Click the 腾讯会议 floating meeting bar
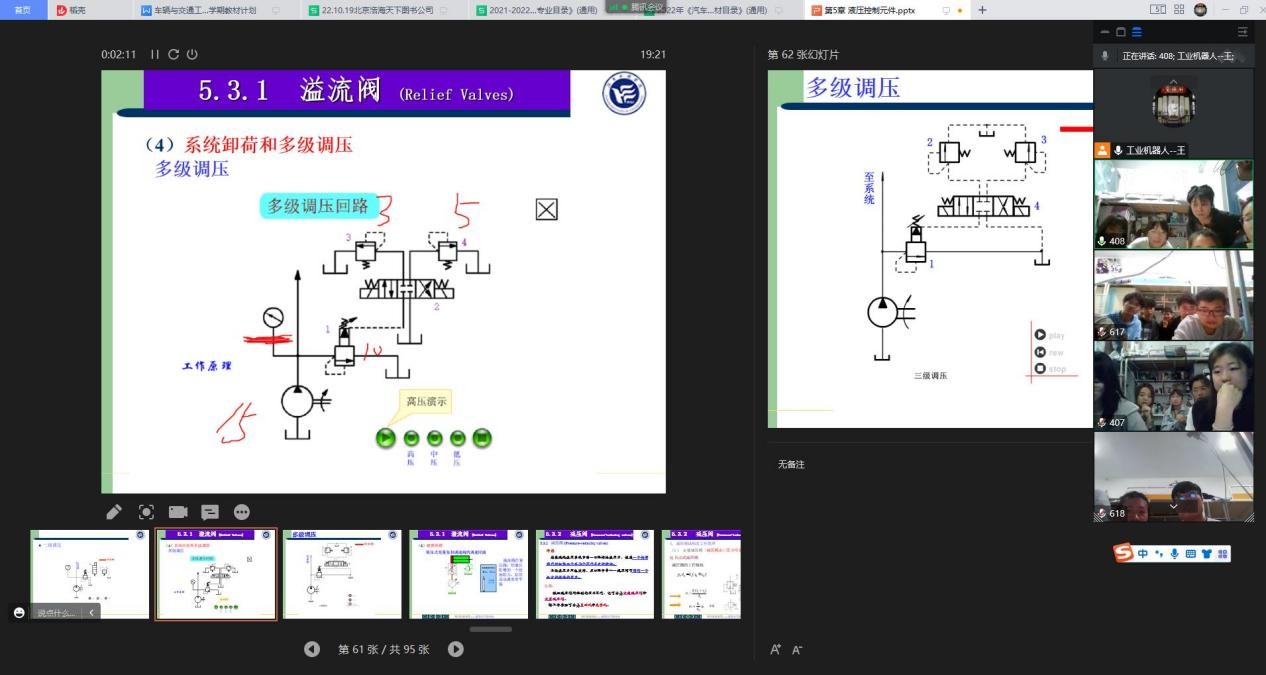 634,7
